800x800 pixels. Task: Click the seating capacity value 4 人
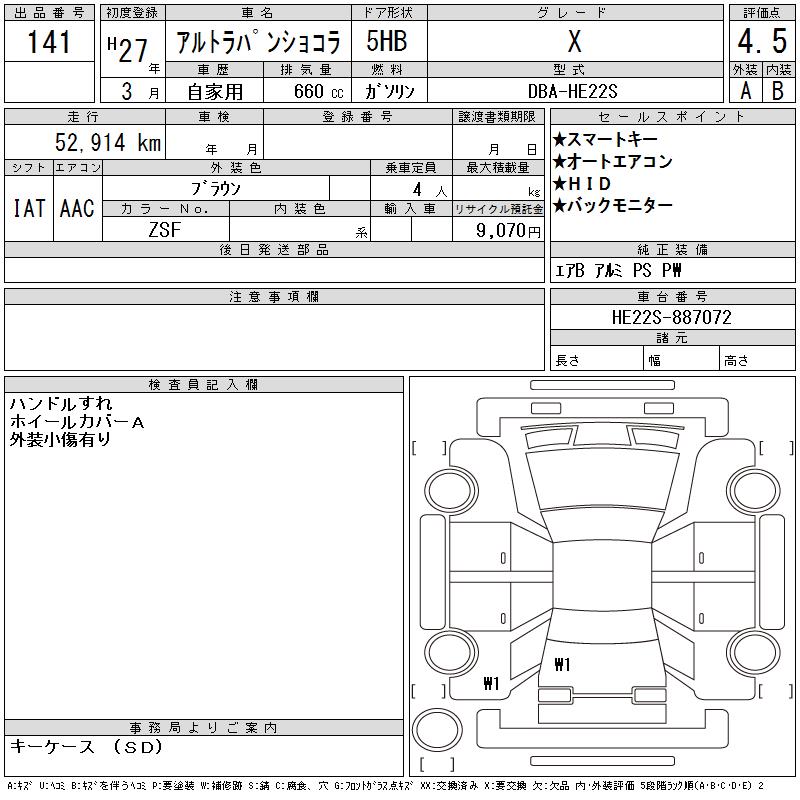coord(429,190)
